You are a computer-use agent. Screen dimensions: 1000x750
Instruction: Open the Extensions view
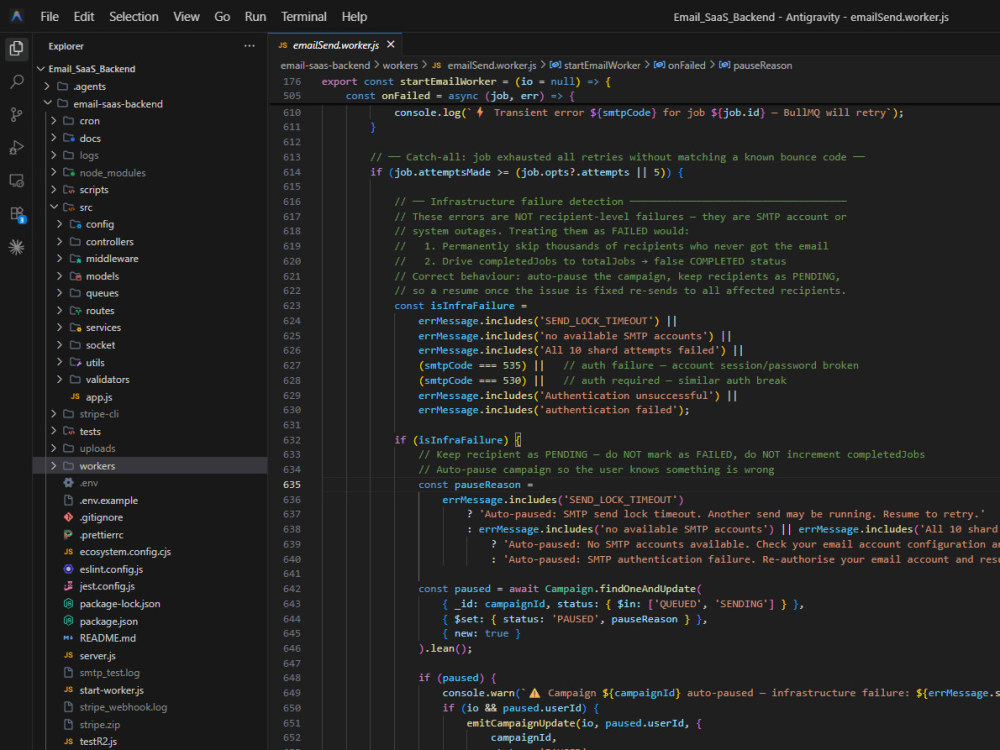[17, 214]
